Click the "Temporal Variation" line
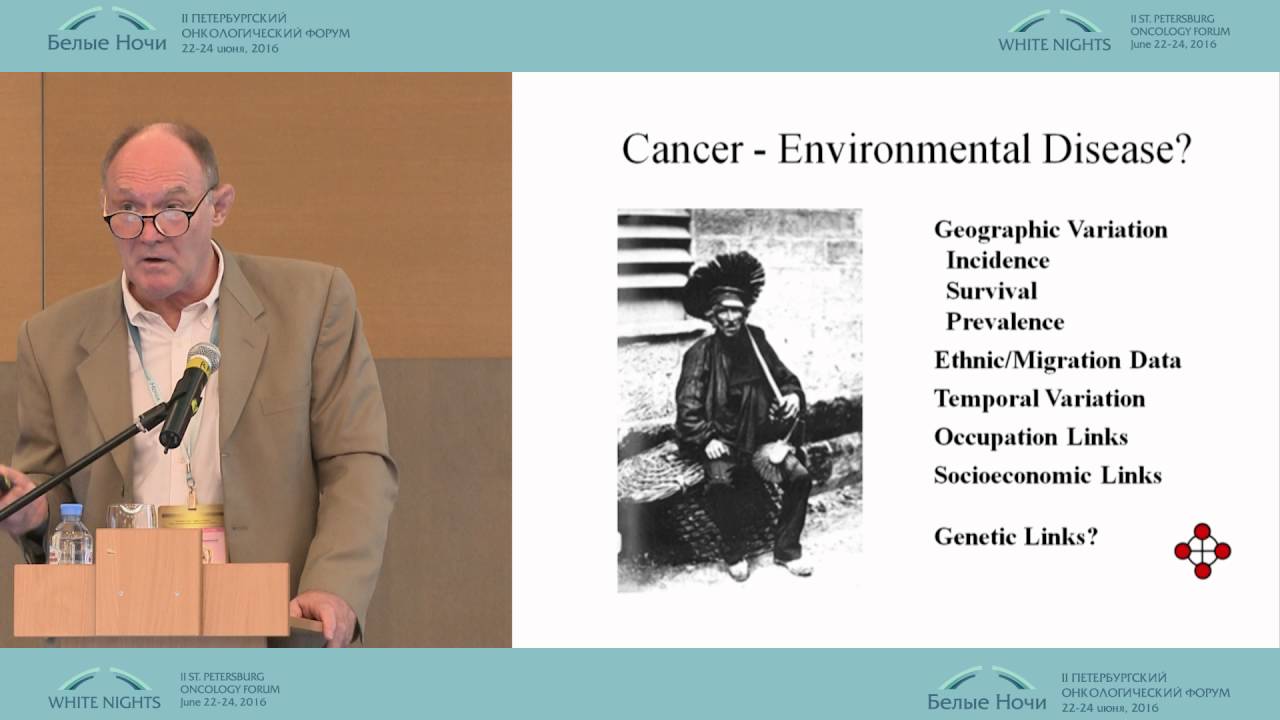The height and width of the screenshot is (720, 1280). tap(1039, 398)
